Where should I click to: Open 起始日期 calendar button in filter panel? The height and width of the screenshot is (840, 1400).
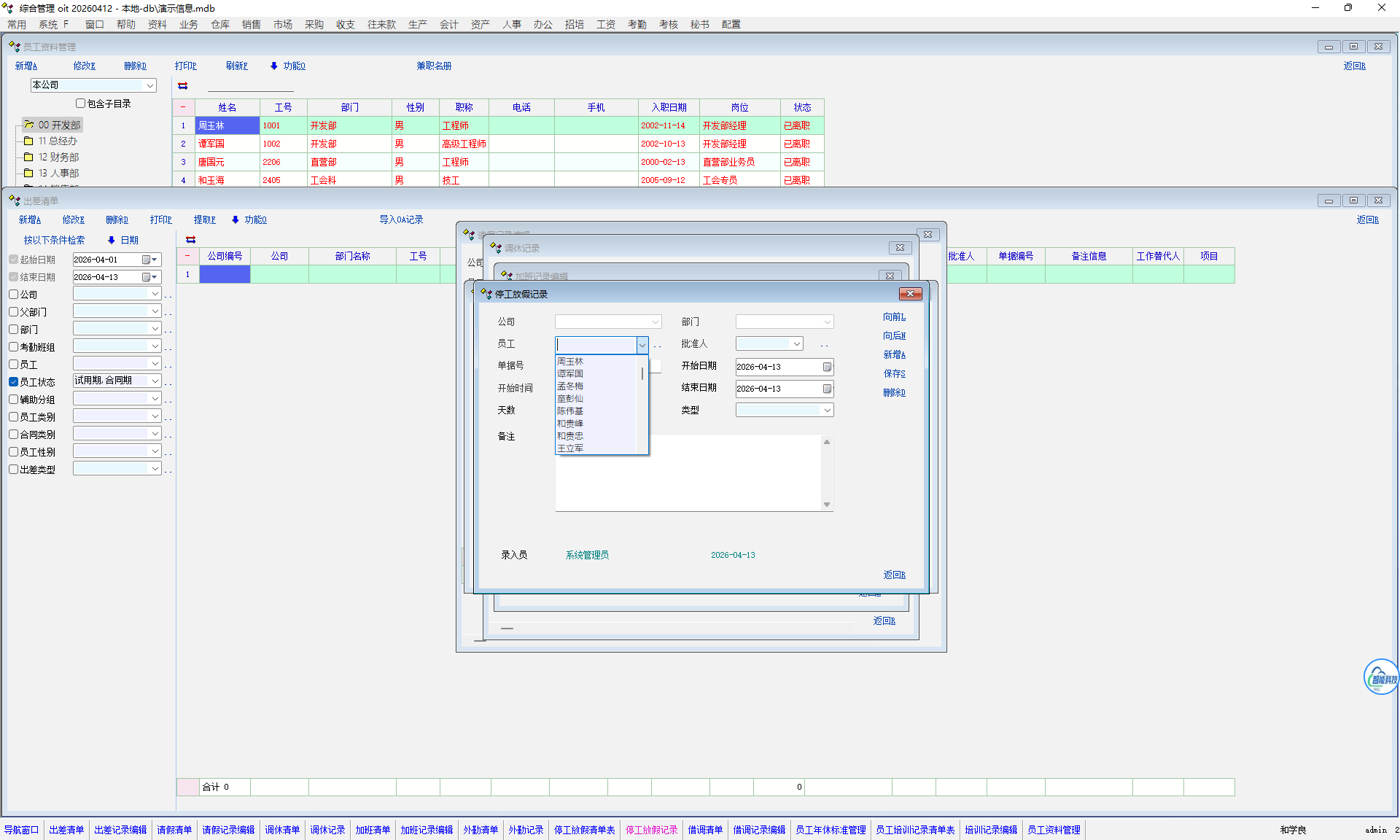[x=149, y=260]
